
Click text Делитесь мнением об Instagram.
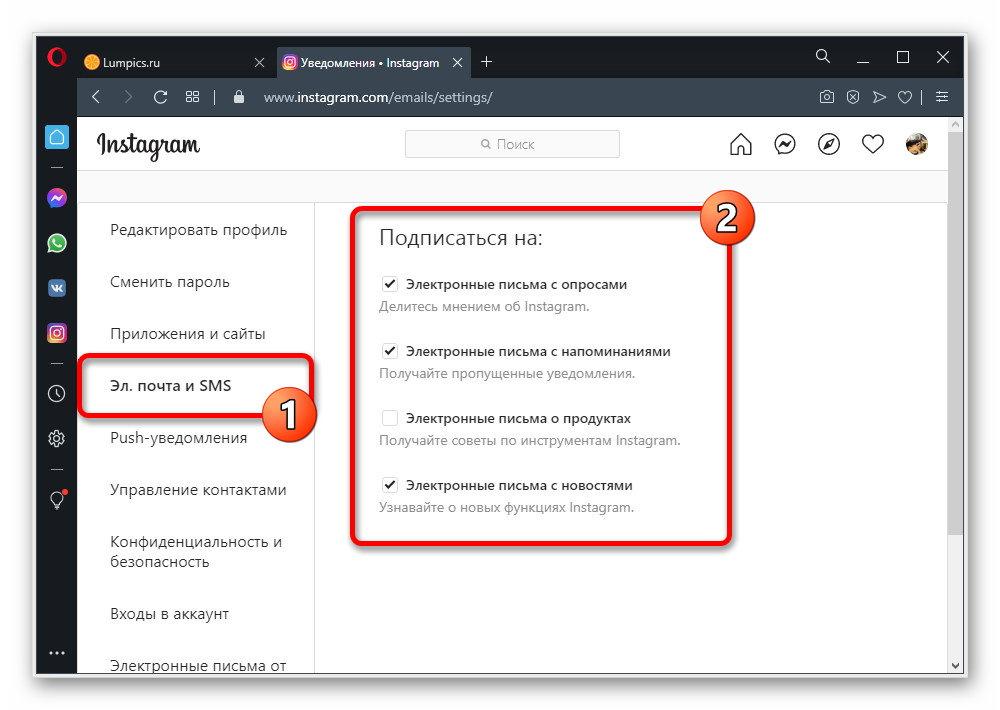coord(484,306)
